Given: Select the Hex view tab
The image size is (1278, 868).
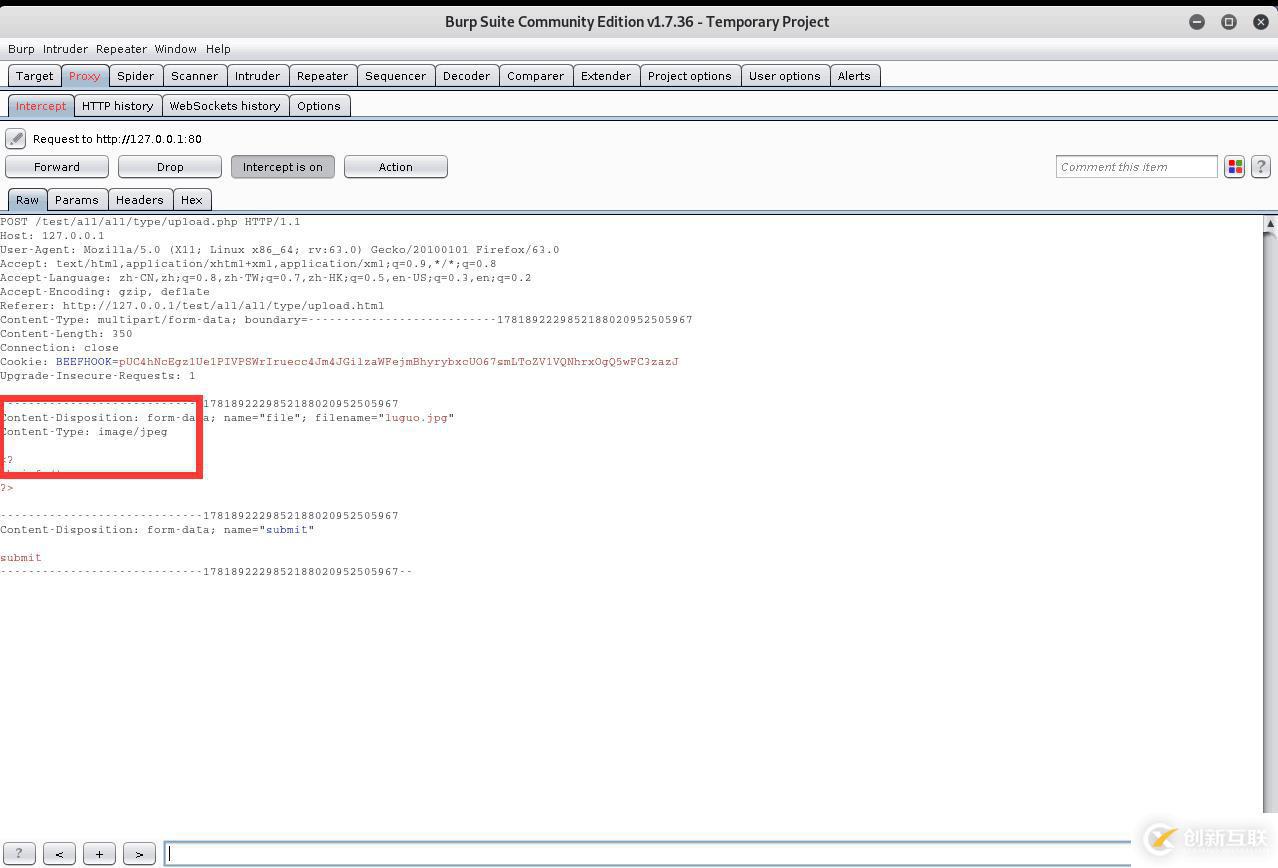Looking at the screenshot, I should pyautogui.click(x=191, y=200).
